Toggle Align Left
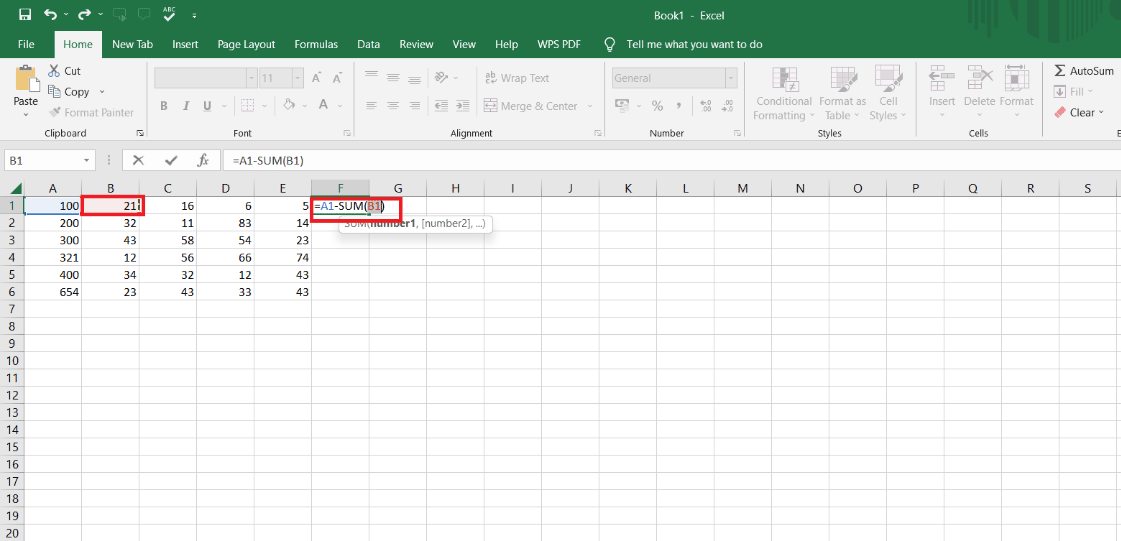Screen dimensions: 1121x541 tap(371, 106)
